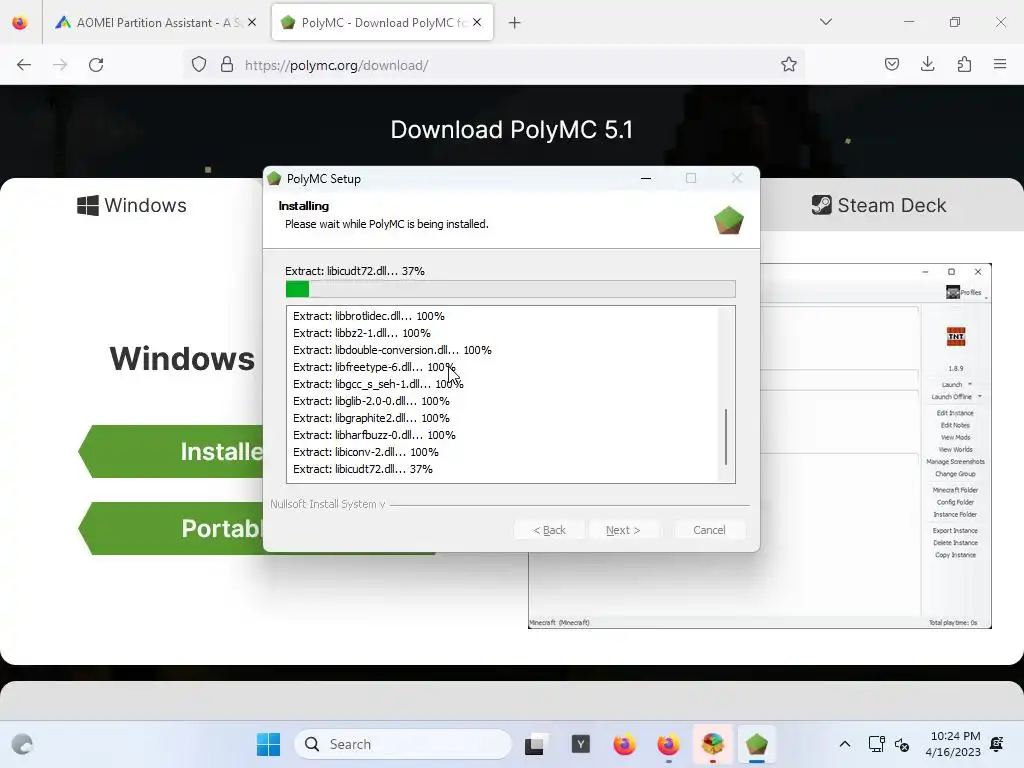
Task: Click the installation progress bar
Action: (x=511, y=289)
